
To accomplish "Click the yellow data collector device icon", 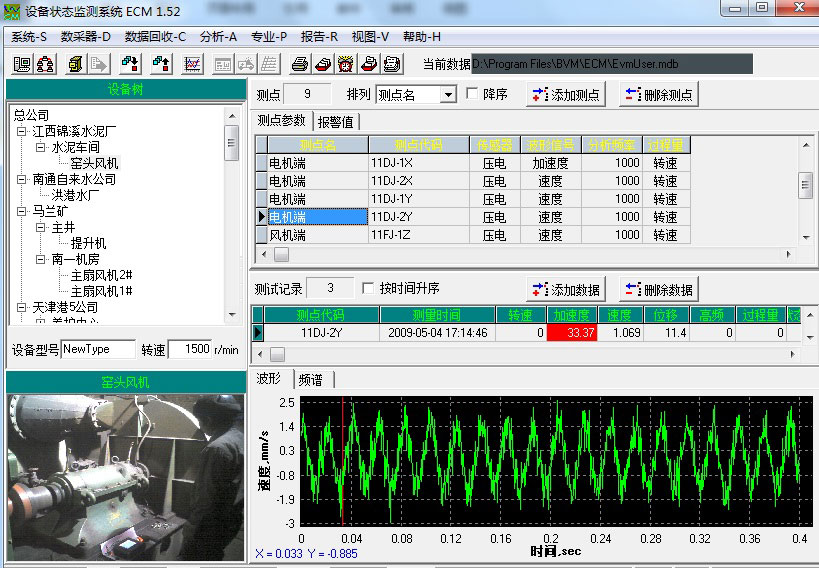I will (75, 64).
